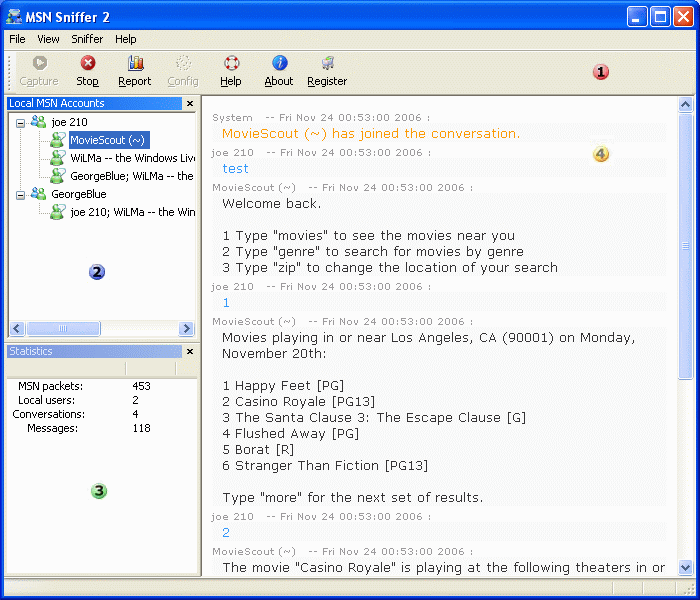Click the GeorgeBlue account icon
The image size is (700, 600).
click(38, 194)
